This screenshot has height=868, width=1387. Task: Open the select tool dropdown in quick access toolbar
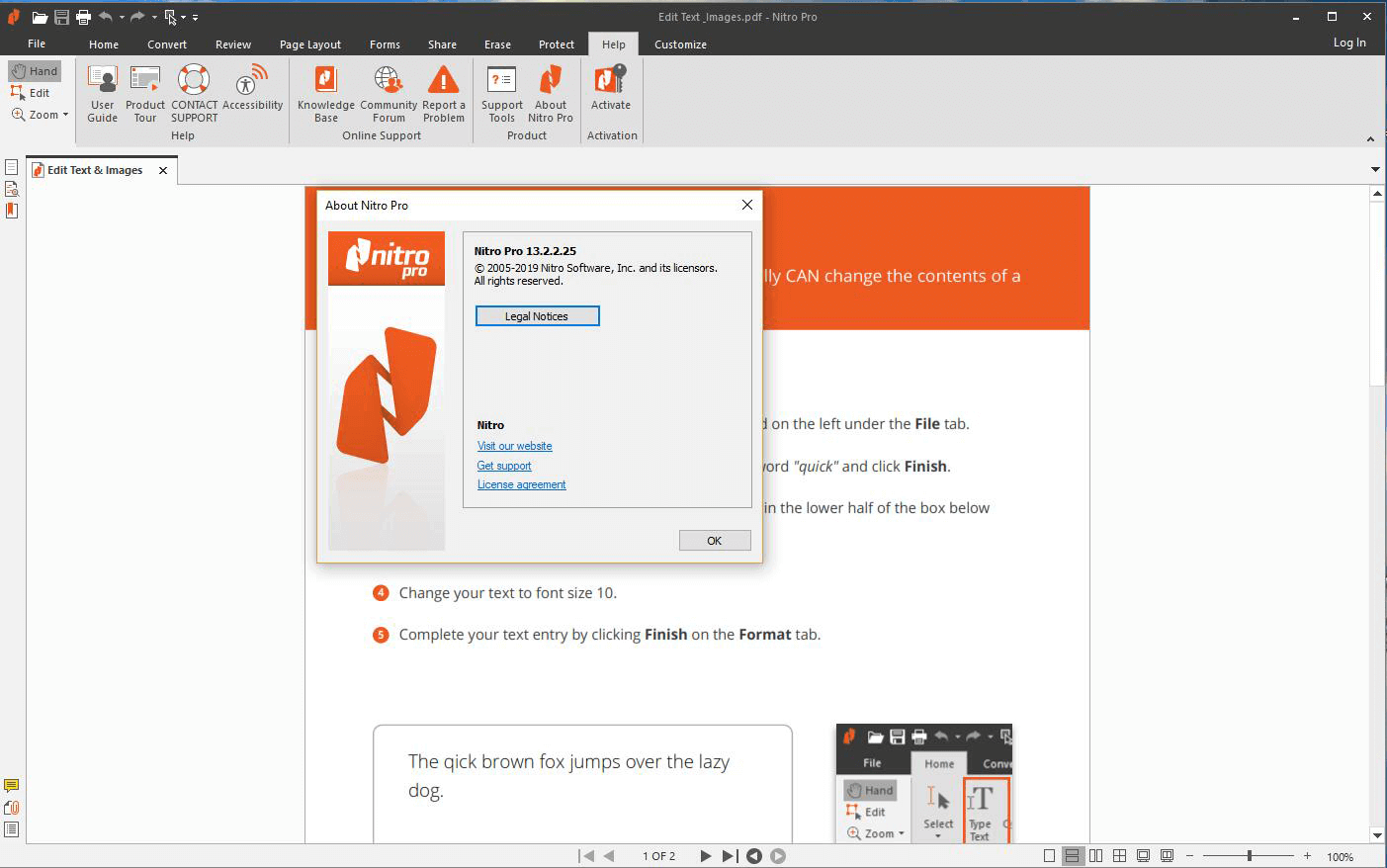[183, 17]
